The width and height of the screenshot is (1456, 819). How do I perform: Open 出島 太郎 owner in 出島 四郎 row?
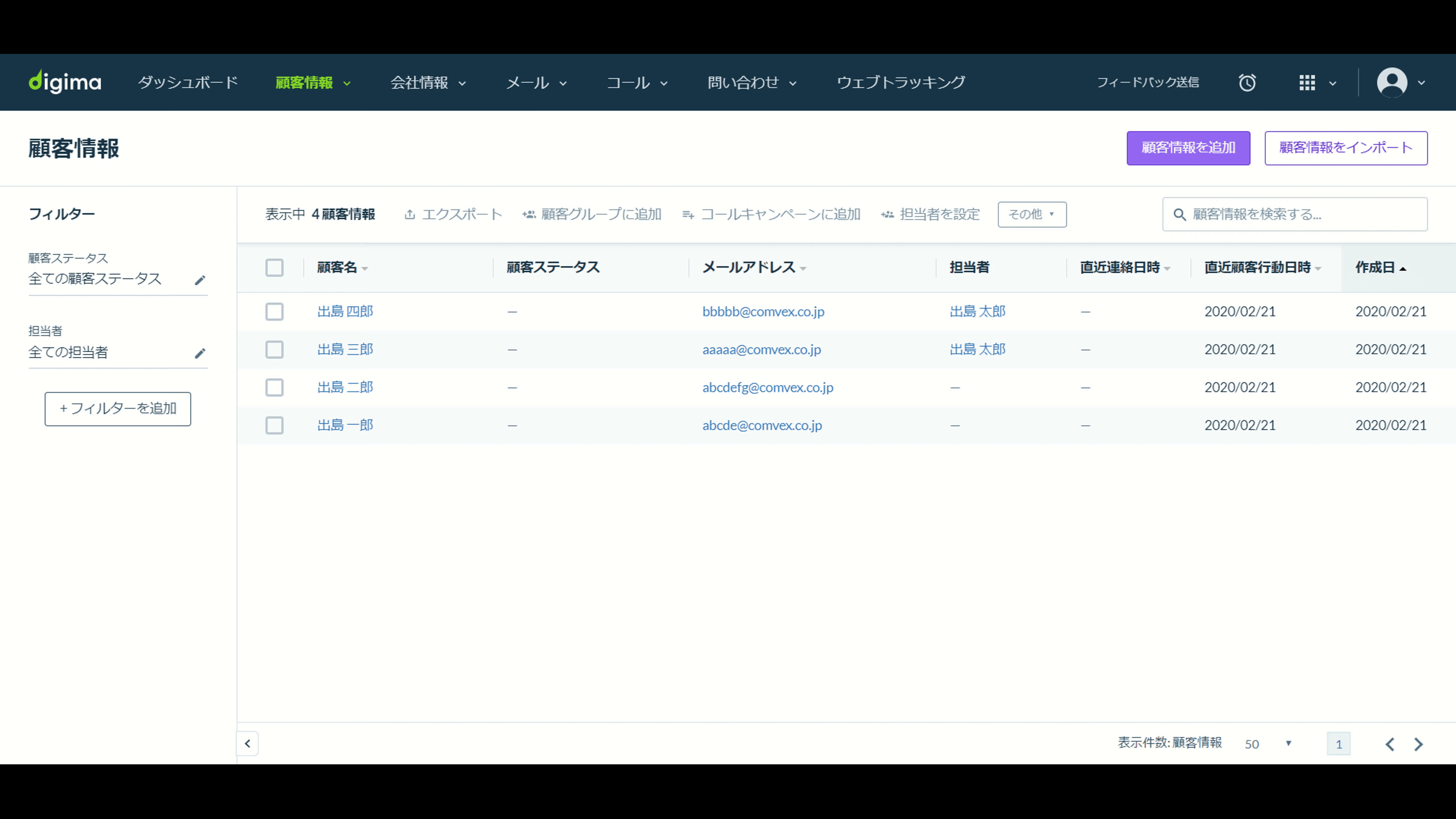[977, 311]
